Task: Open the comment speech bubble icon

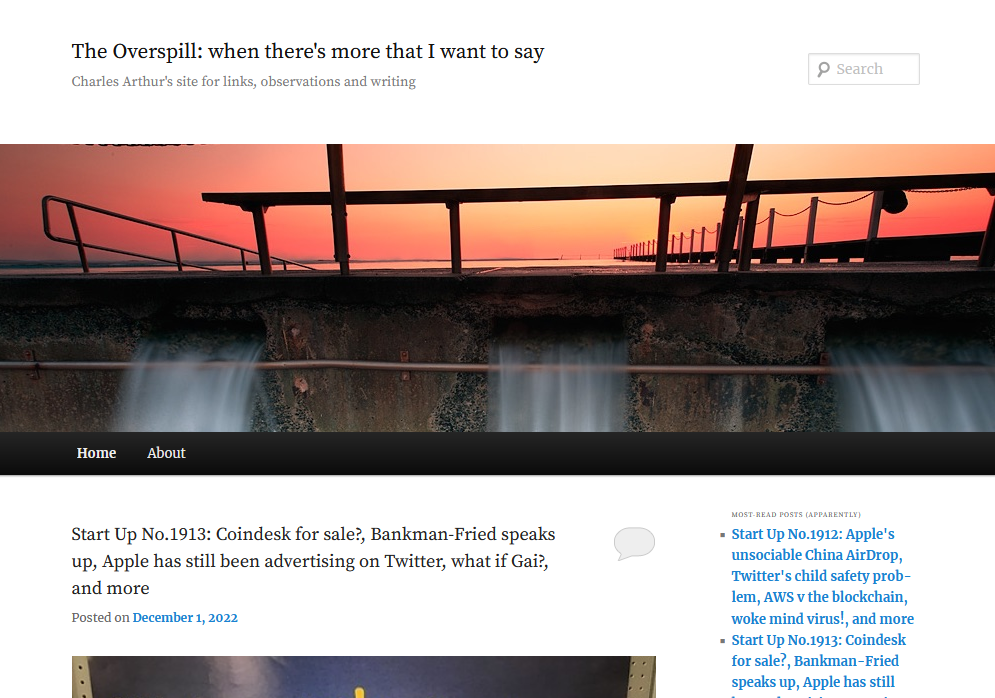Action: point(634,543)
